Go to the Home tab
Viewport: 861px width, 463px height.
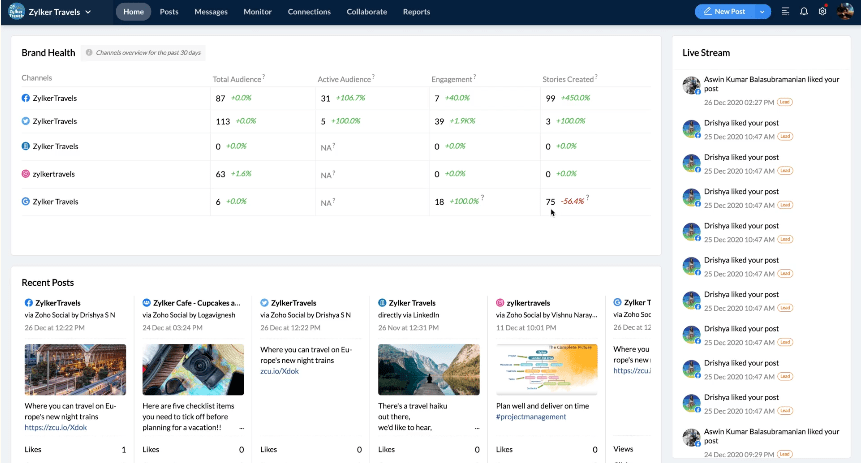pyautogui.click(x=133, y=12)
